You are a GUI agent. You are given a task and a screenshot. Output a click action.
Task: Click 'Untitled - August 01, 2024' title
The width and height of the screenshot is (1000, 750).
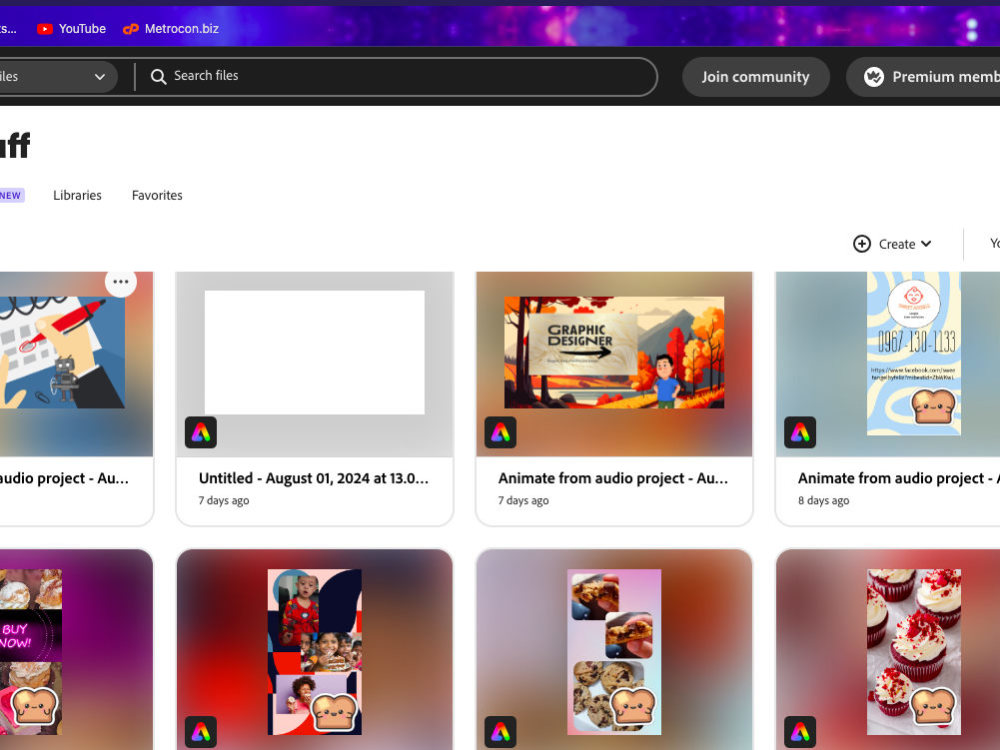[x=313, y=478]
